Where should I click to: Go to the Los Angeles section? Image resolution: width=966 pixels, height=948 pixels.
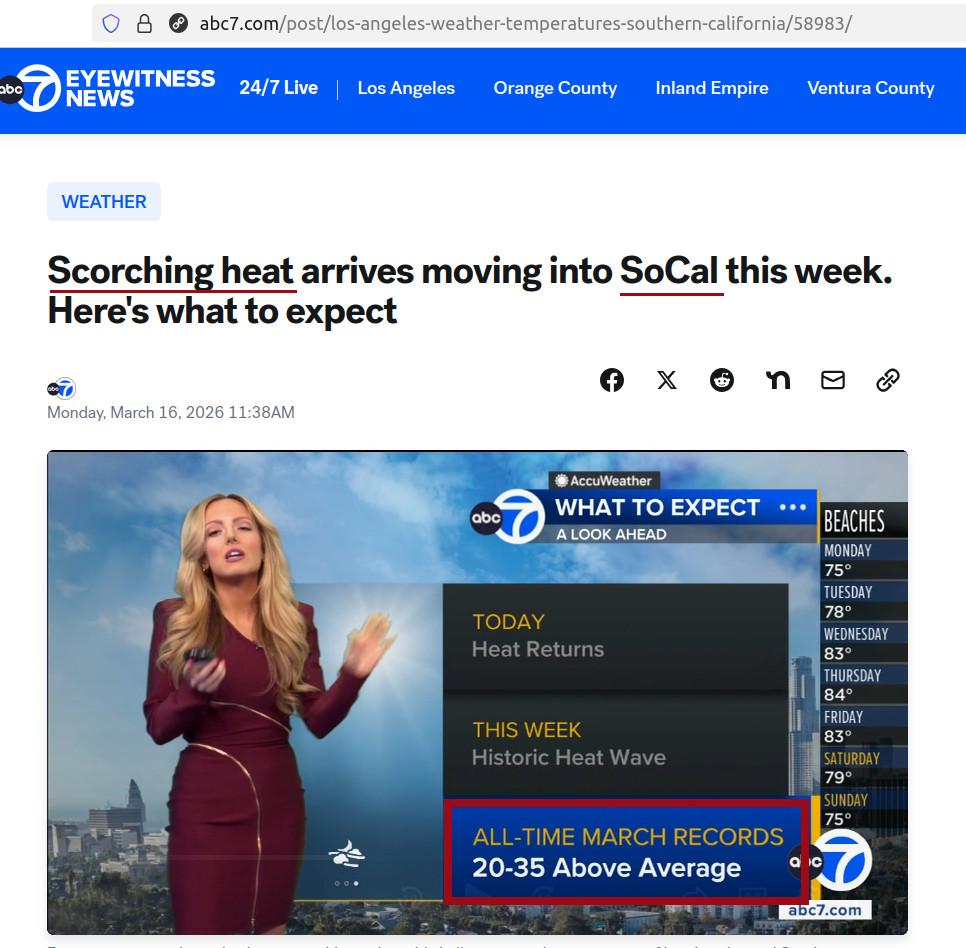coord(406,88)
